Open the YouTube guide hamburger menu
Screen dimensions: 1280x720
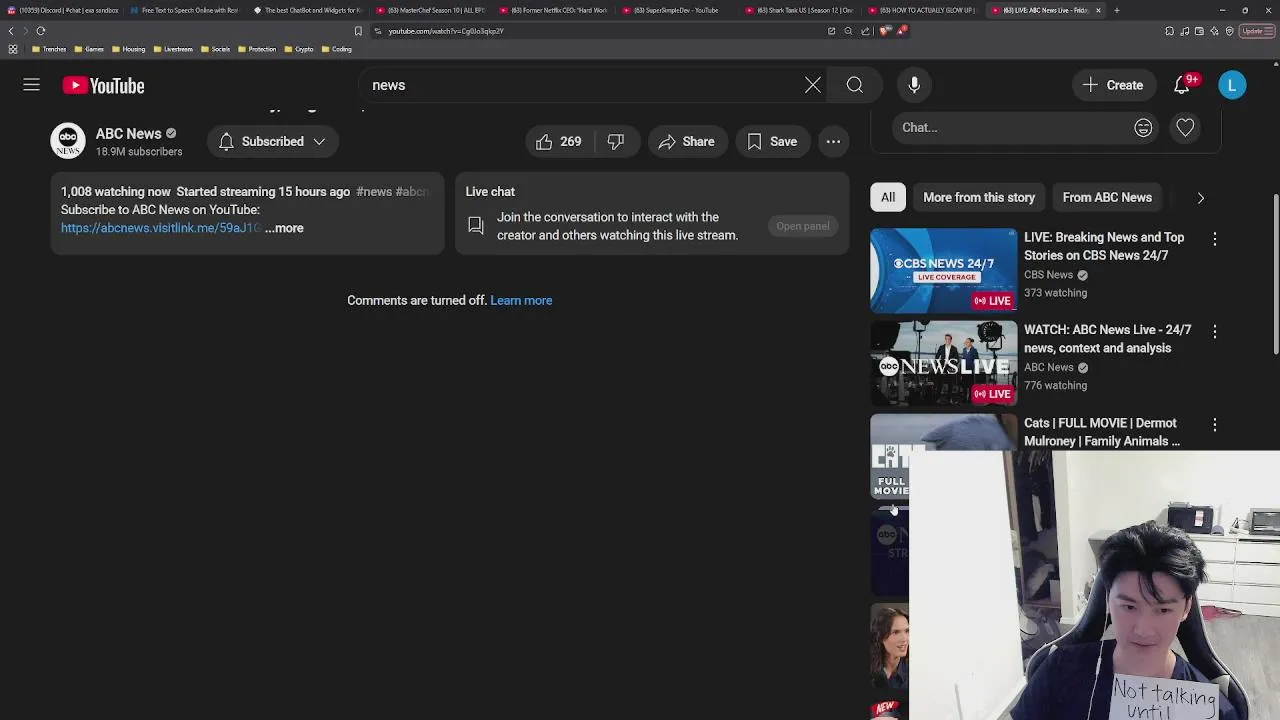coord(31,86)
